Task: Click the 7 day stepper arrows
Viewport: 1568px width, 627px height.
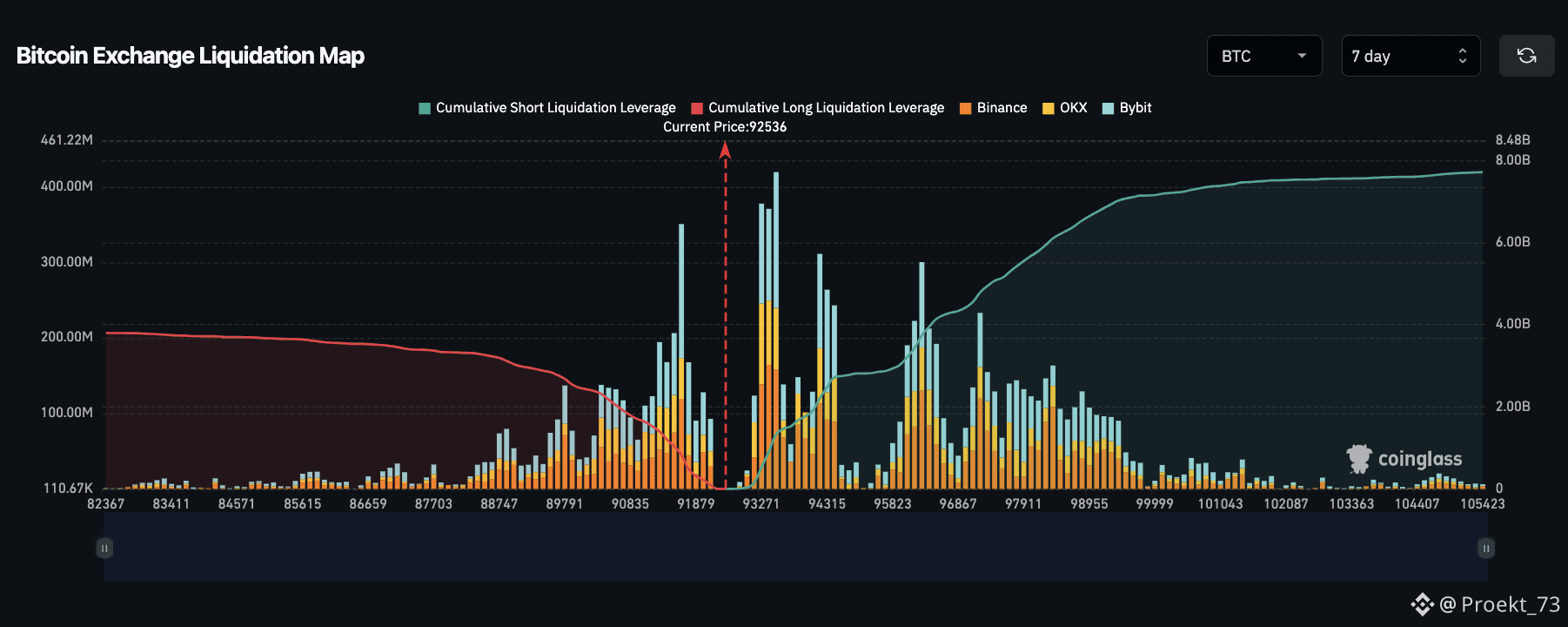Action: [x=1463, y=56]
